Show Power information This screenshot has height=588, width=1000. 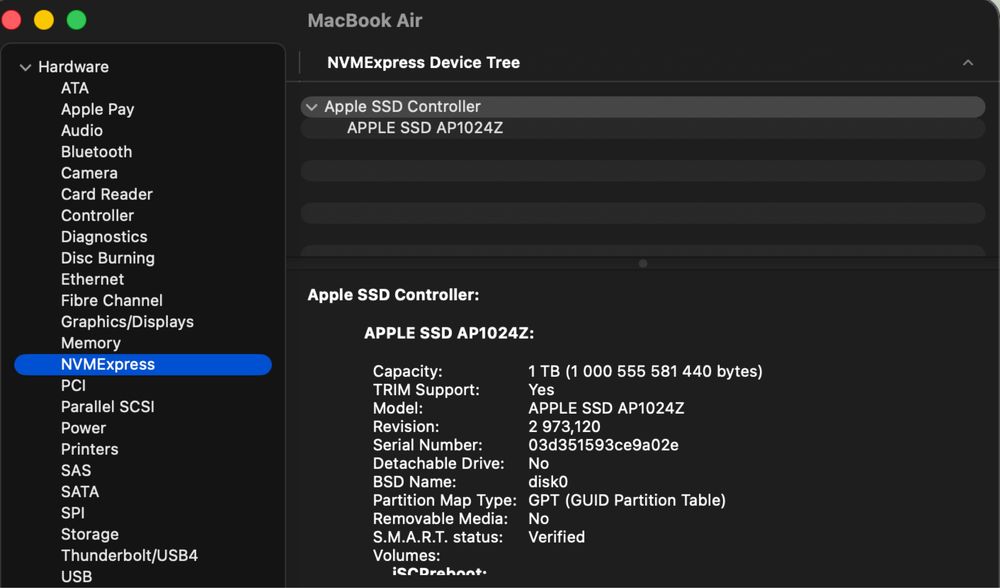click(83, 428)
